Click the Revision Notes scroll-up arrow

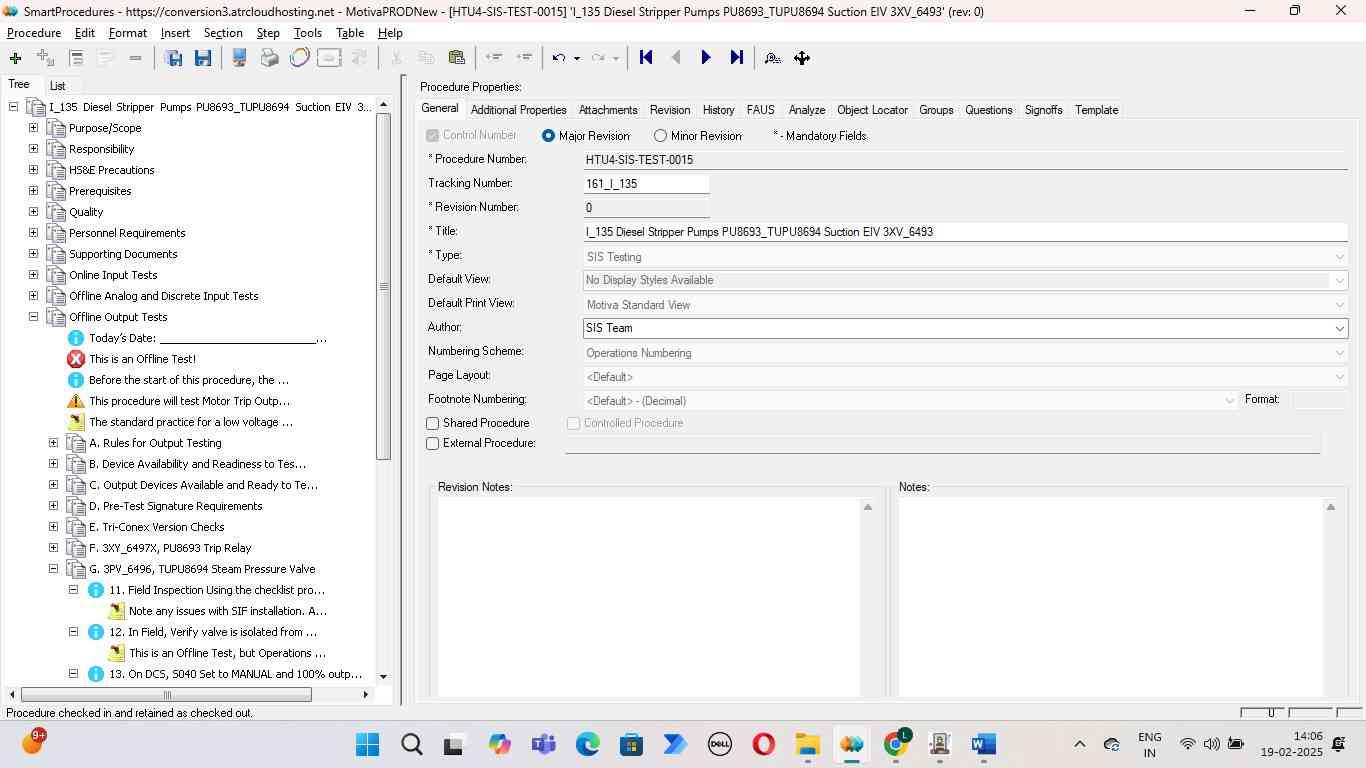point(868,508)
